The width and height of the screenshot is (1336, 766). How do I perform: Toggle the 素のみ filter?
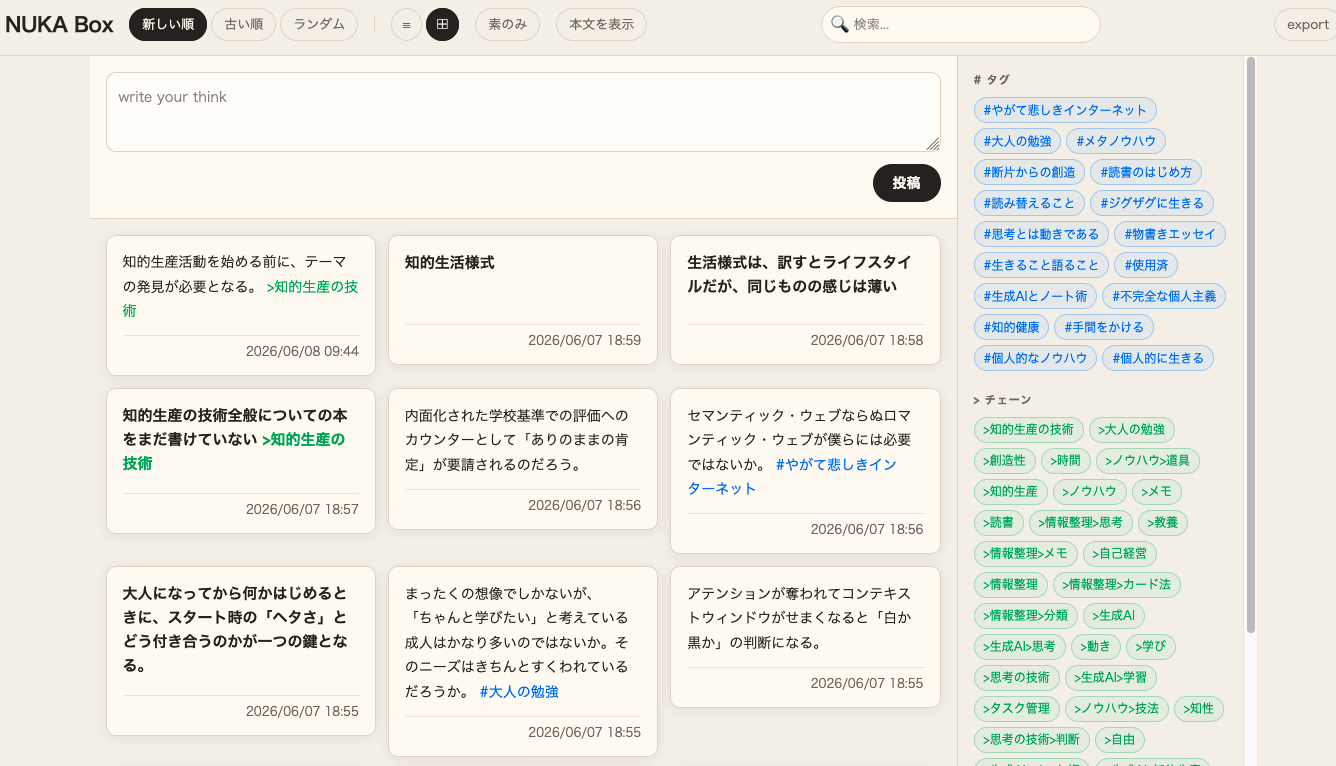pyautogui.click(x=507, y=24)
